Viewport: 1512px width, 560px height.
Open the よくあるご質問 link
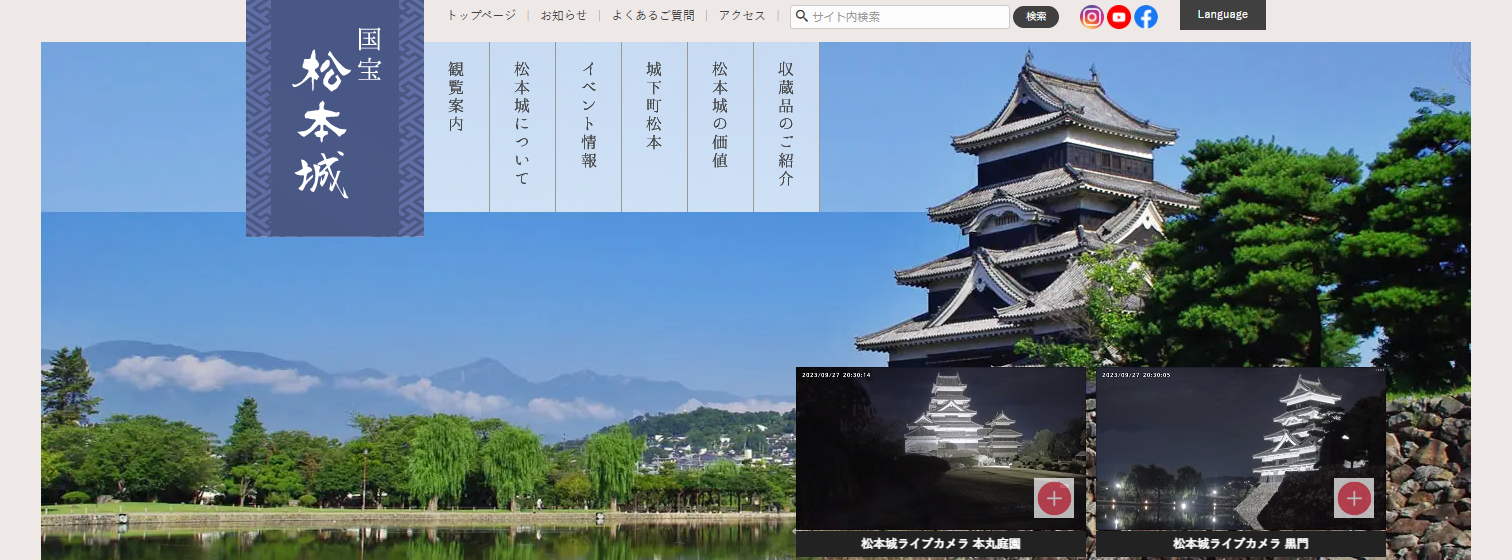click(x=652, y=16)
